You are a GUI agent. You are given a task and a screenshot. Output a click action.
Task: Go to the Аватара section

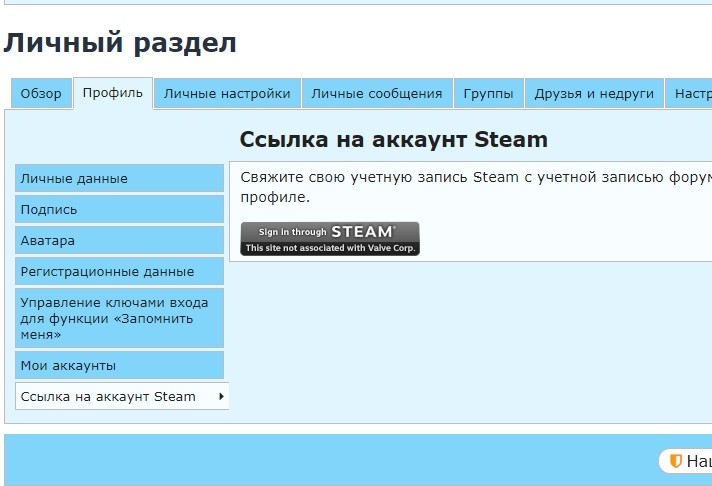pos(119,241)
